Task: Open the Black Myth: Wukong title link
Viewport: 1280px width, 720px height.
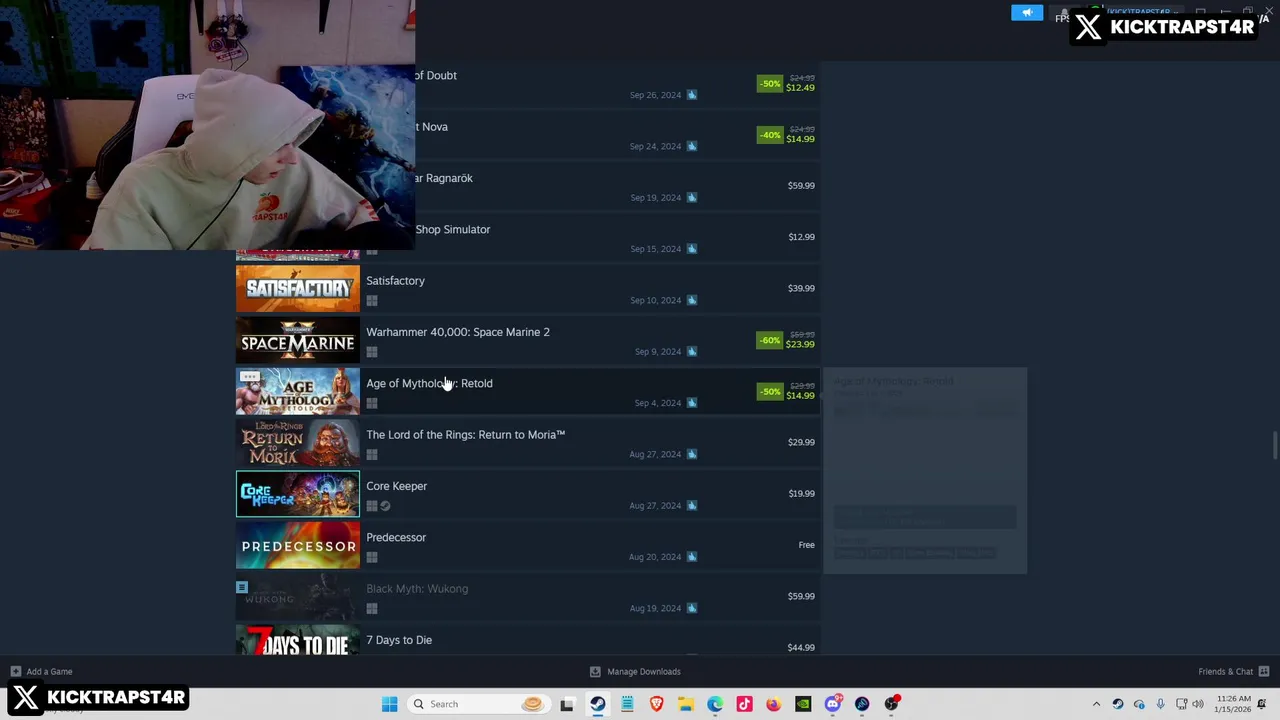Action: pyautogui.click(x=417, y=589)
